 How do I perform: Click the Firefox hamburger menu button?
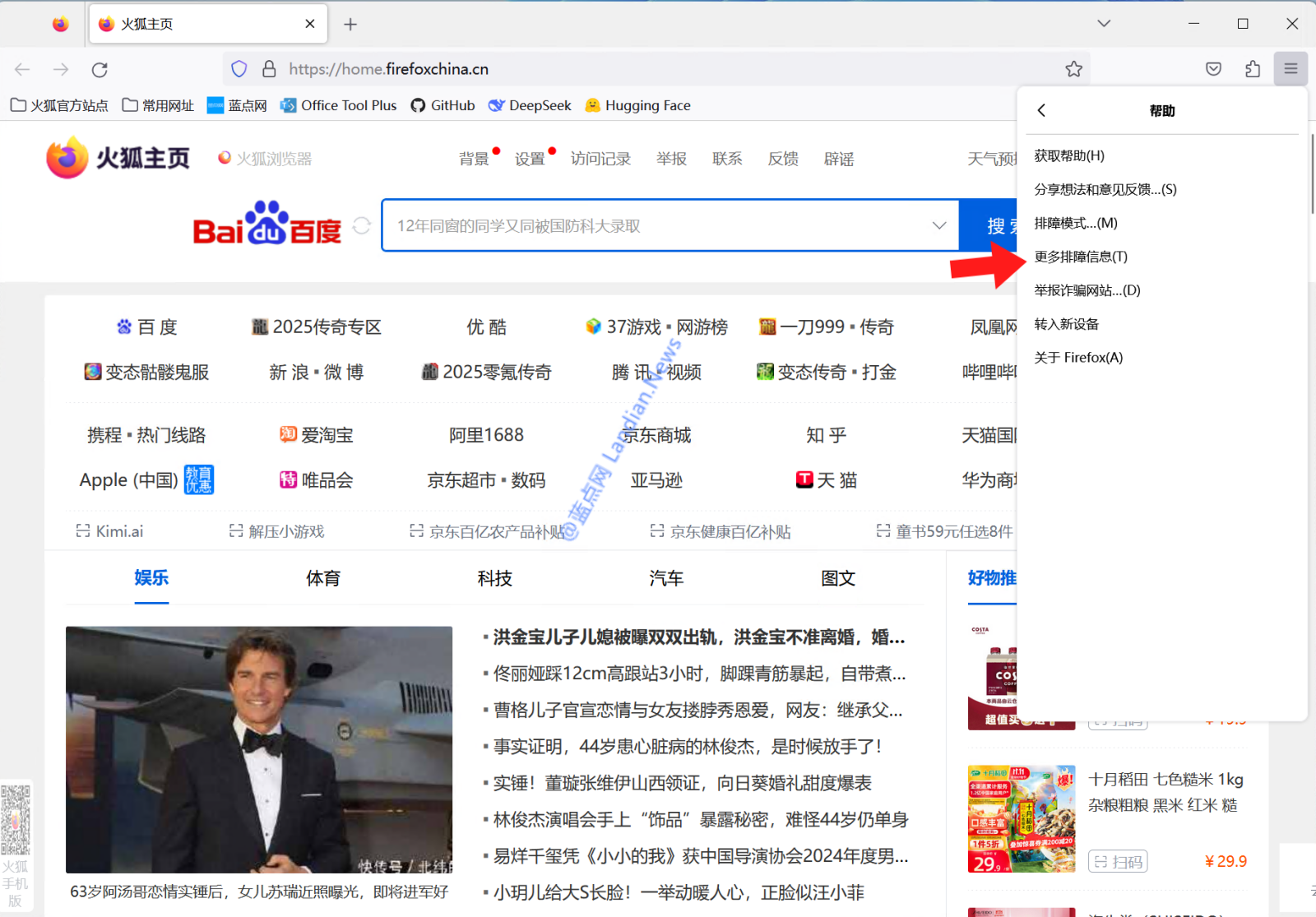[x=1291, y=69]
